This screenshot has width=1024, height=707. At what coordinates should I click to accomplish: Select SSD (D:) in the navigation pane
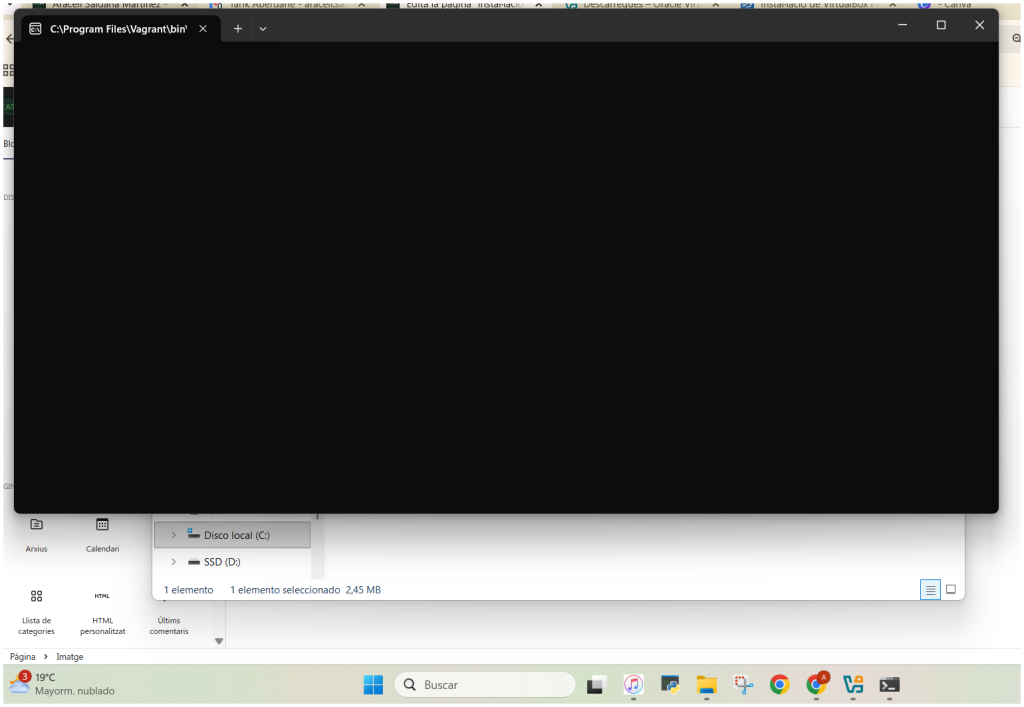[x=222, y=562]
